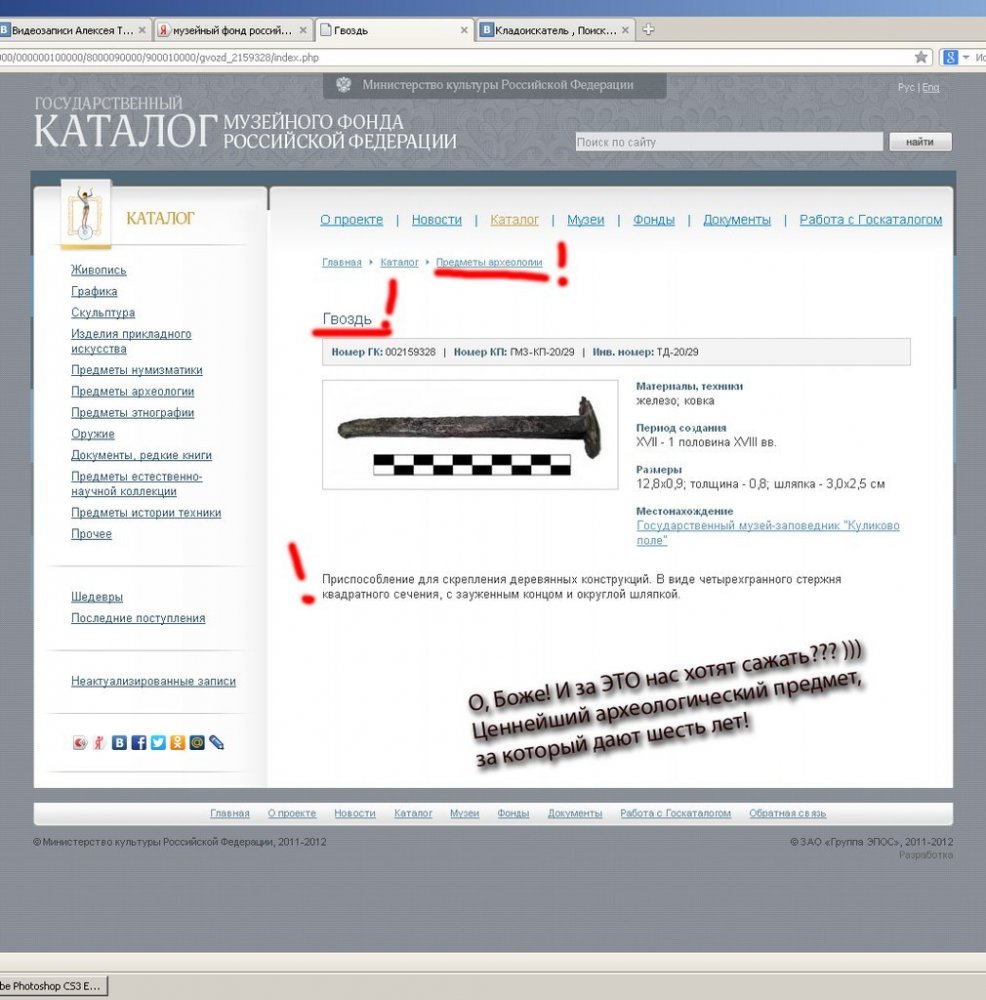
Task: Click the red speaker accessibility icon
Action: (80, 743)
